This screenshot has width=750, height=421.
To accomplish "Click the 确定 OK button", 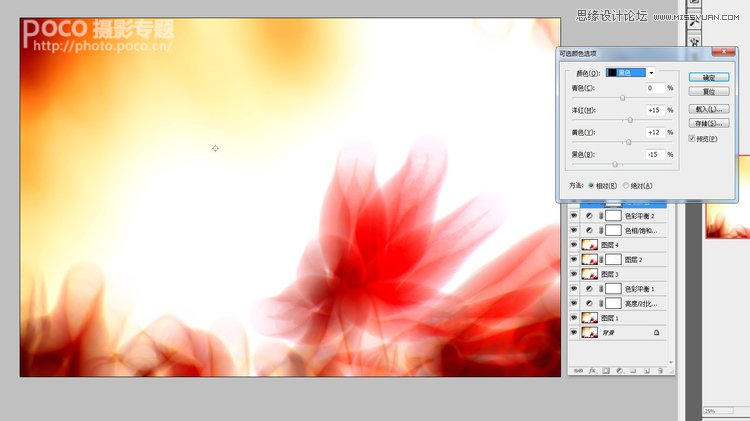I will pyautogui.click(x=709, y=77).
